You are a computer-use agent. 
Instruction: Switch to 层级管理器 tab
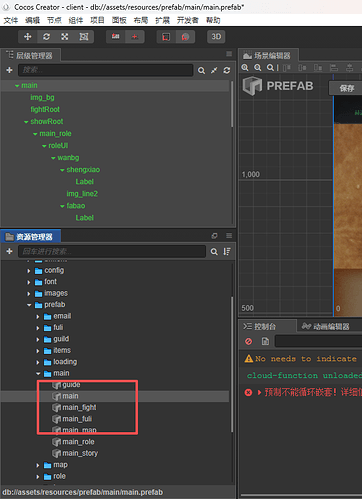(31, 55)
